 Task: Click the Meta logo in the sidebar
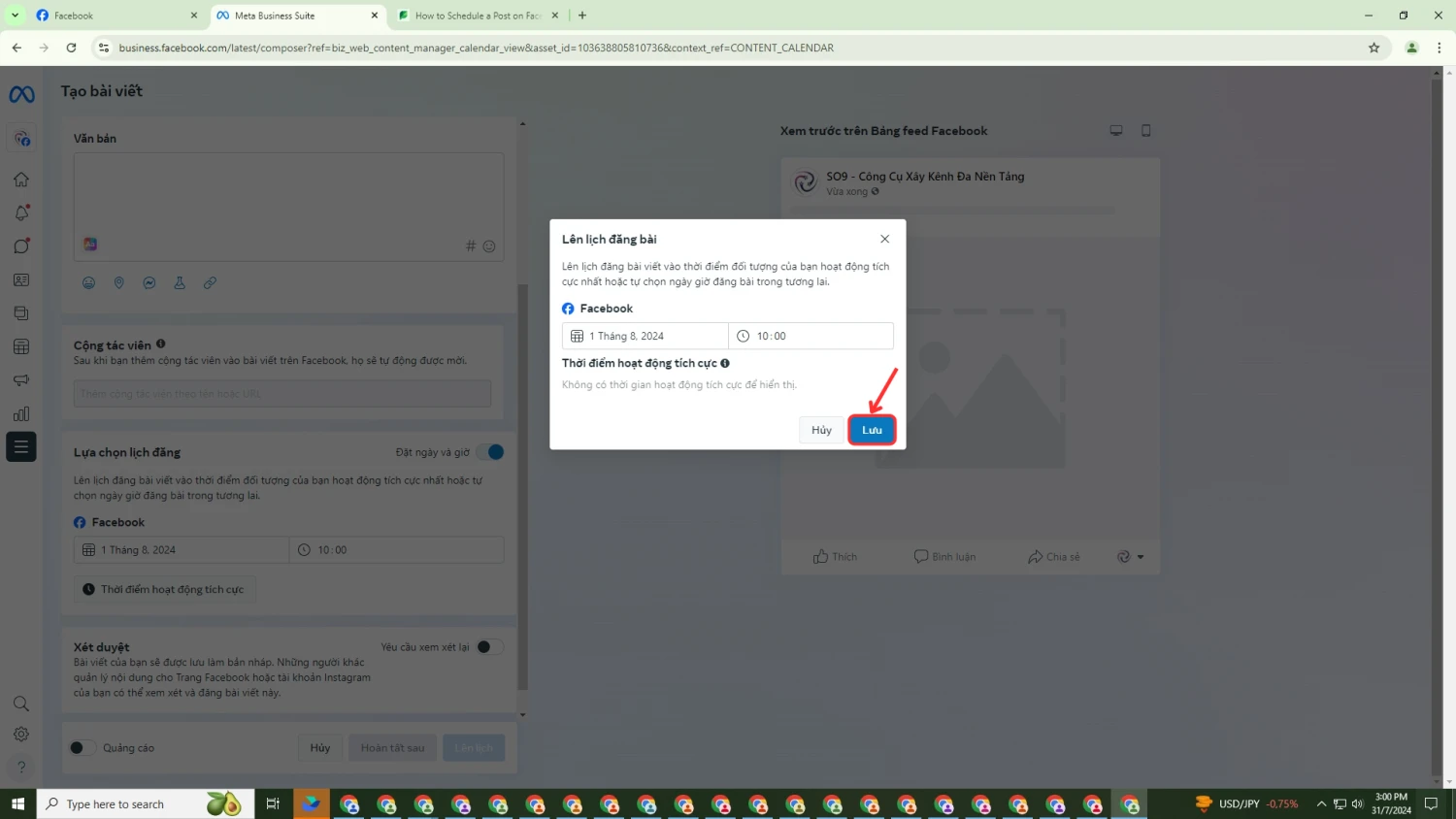tap(21, 94)
